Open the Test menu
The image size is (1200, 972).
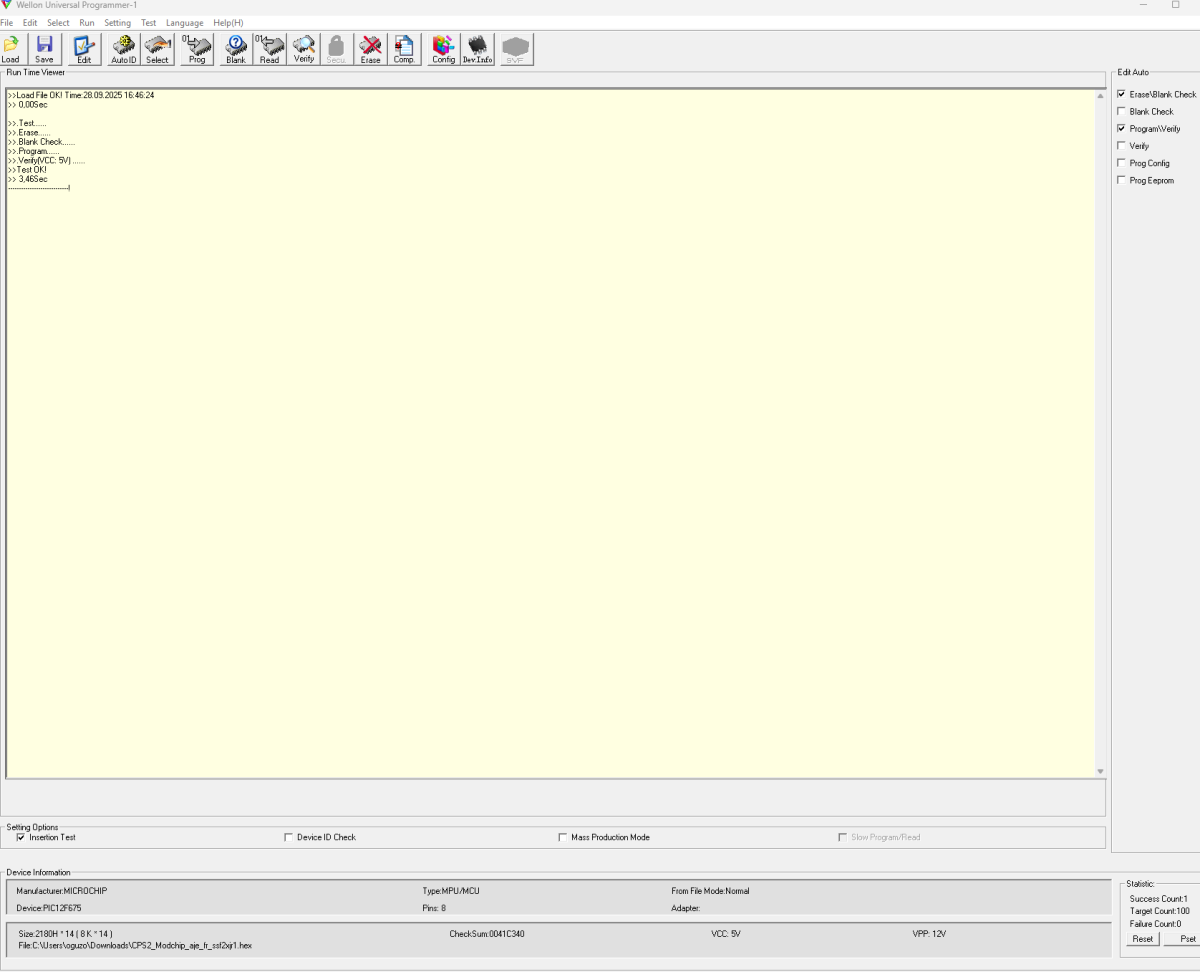[x=148, y=23]
